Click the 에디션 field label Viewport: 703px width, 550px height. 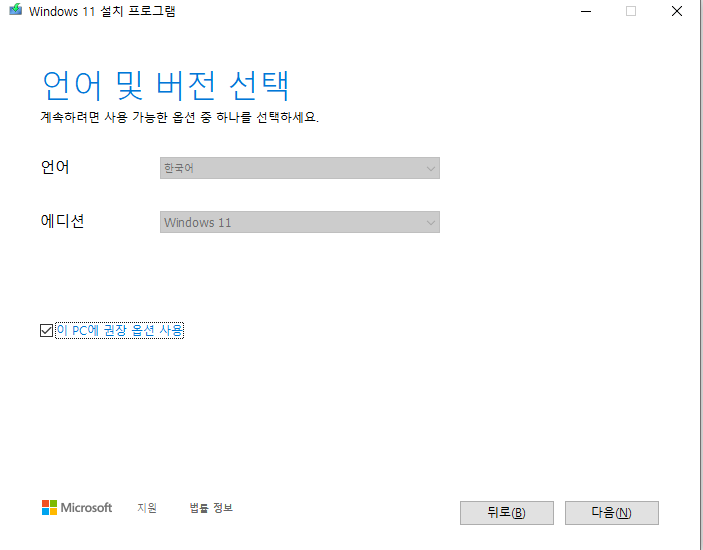point(62,221)
